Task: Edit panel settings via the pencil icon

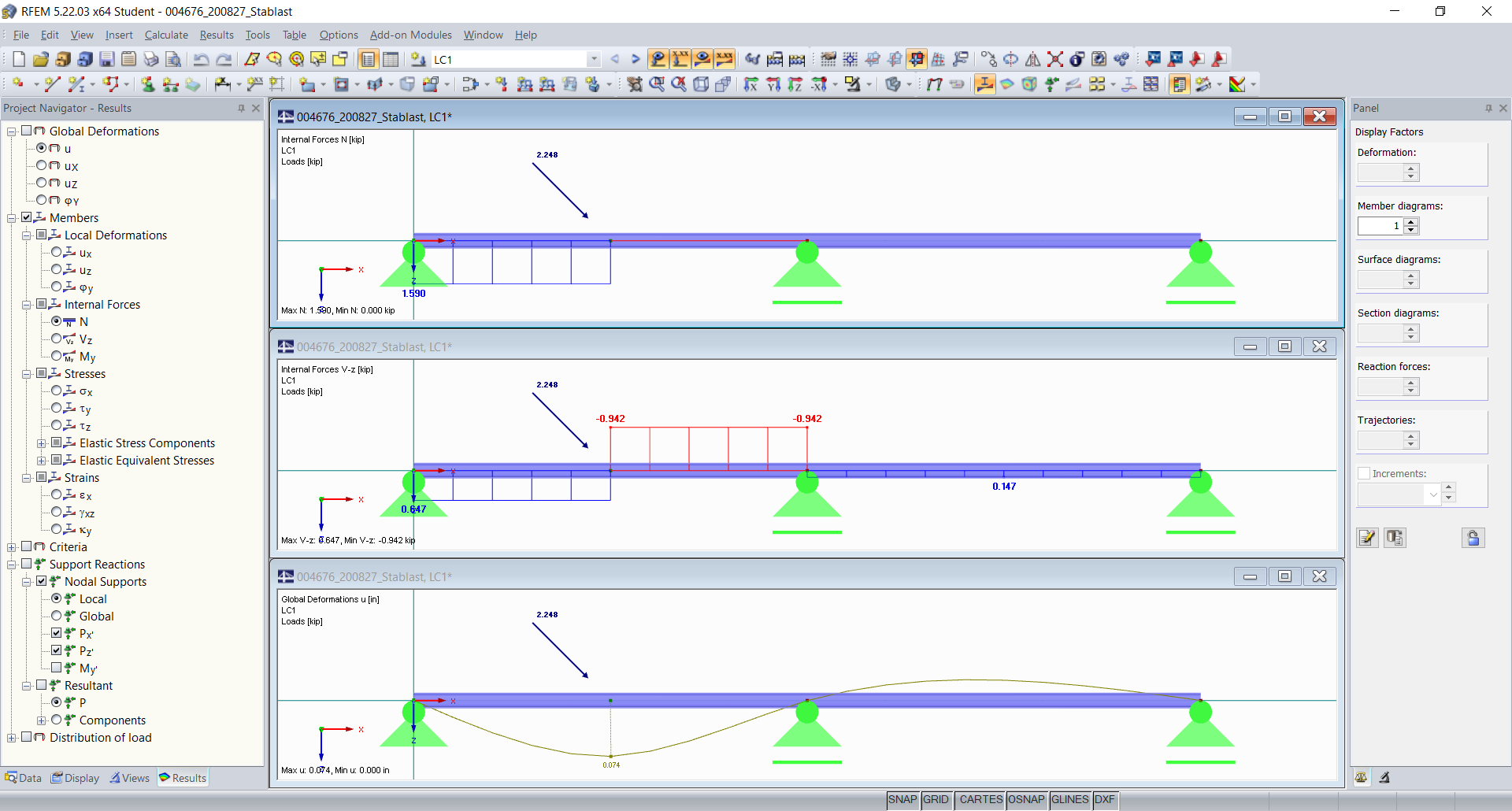Action: click(x=1368, y=537)
